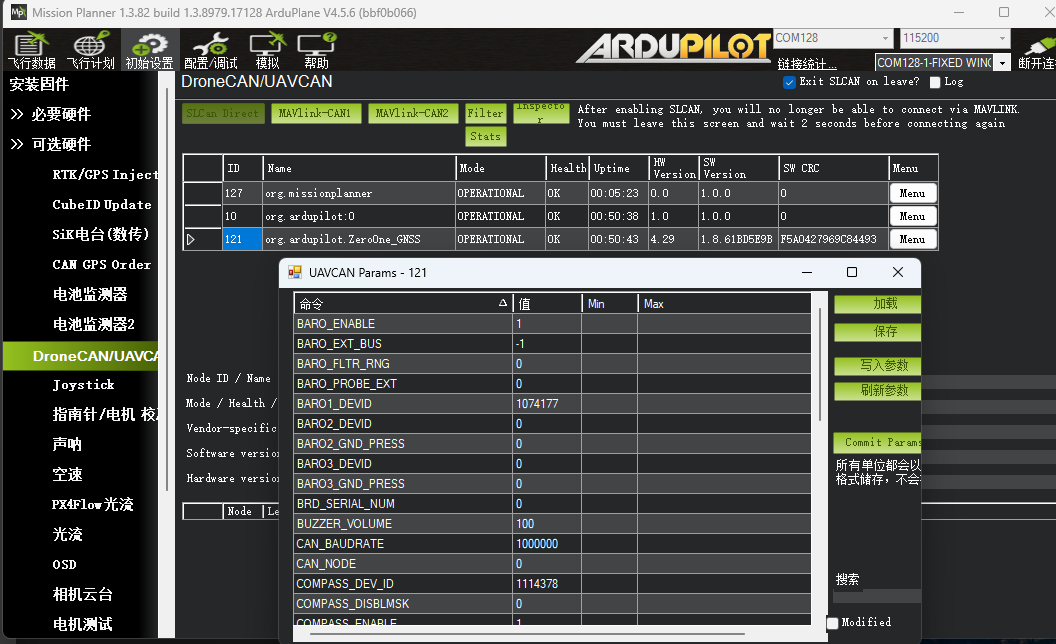Open the COM128 port dropdown
The height and width of the screenshot is (644, 1056).
tap(886, 38)
